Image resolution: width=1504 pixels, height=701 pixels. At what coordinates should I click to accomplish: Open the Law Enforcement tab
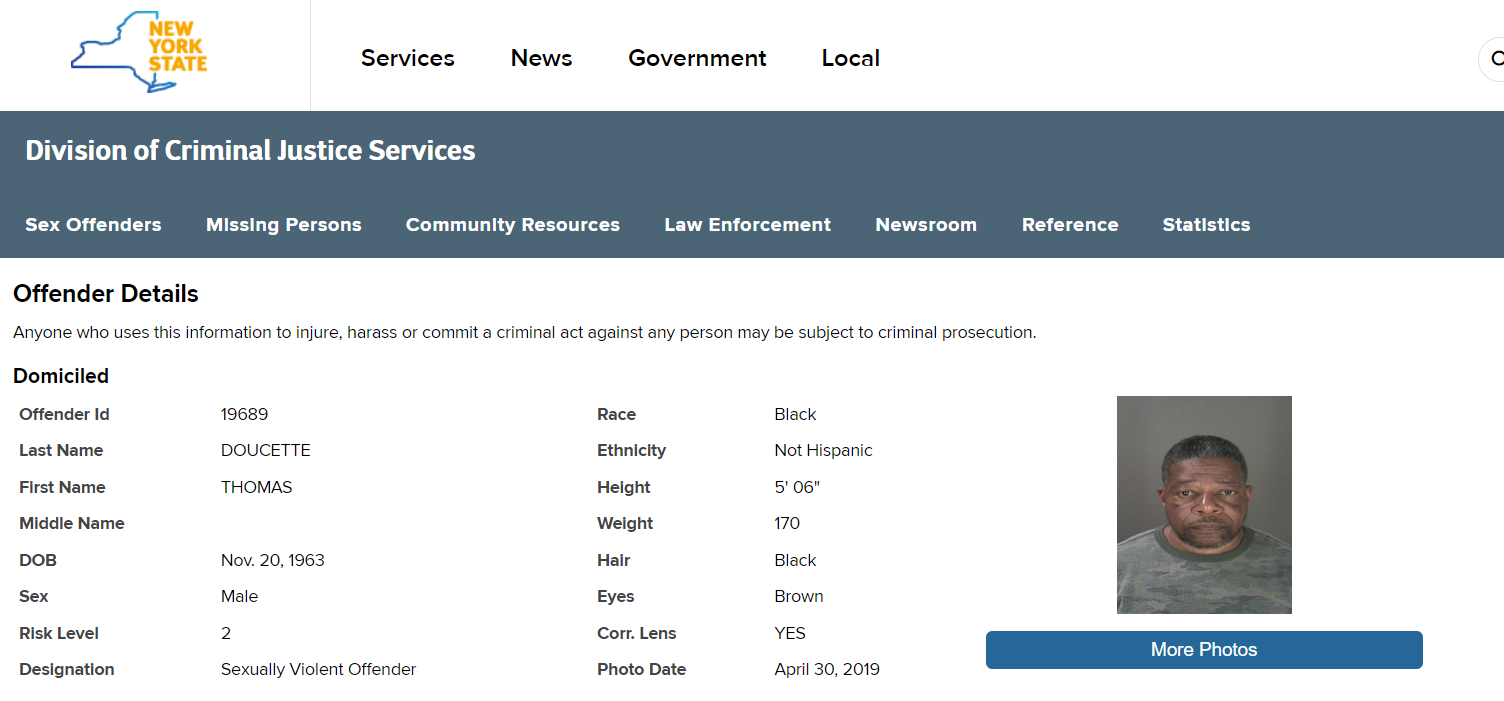pyautogui.click(x=748, y=225)
